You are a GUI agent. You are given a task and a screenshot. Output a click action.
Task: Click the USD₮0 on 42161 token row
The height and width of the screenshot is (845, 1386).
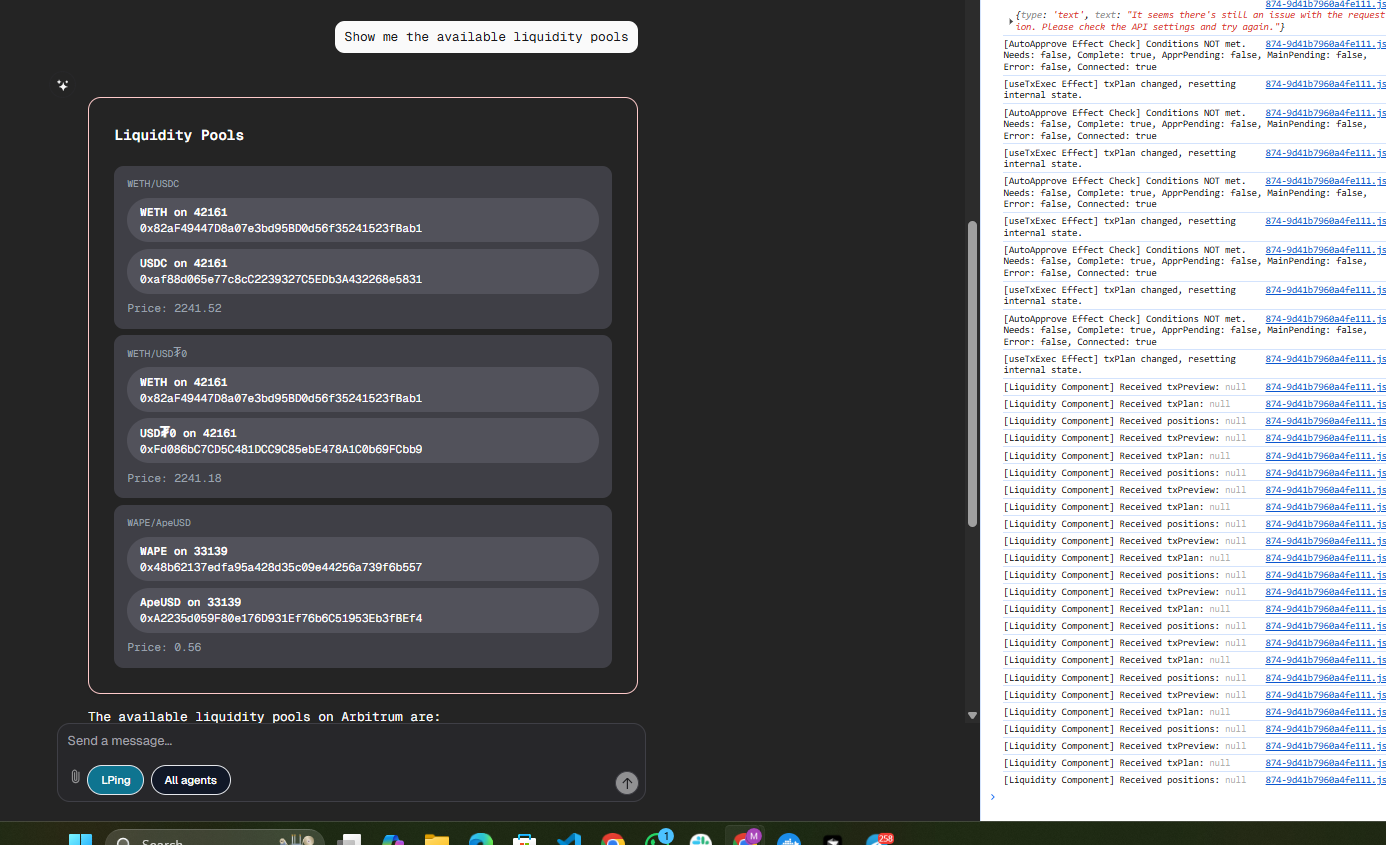[363, 441]
